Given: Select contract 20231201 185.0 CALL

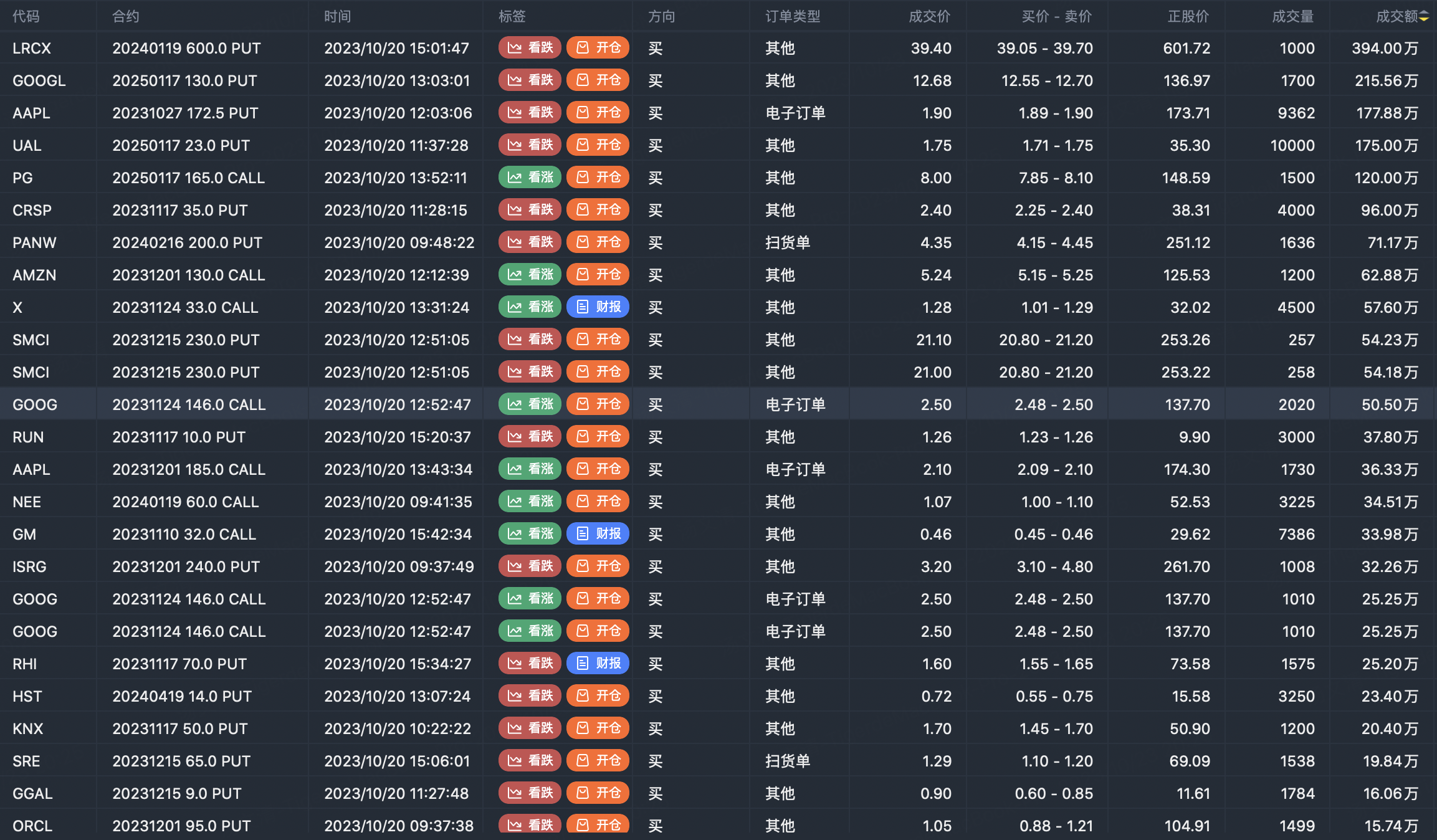Looking at the screenshot, I should (189, 469).
